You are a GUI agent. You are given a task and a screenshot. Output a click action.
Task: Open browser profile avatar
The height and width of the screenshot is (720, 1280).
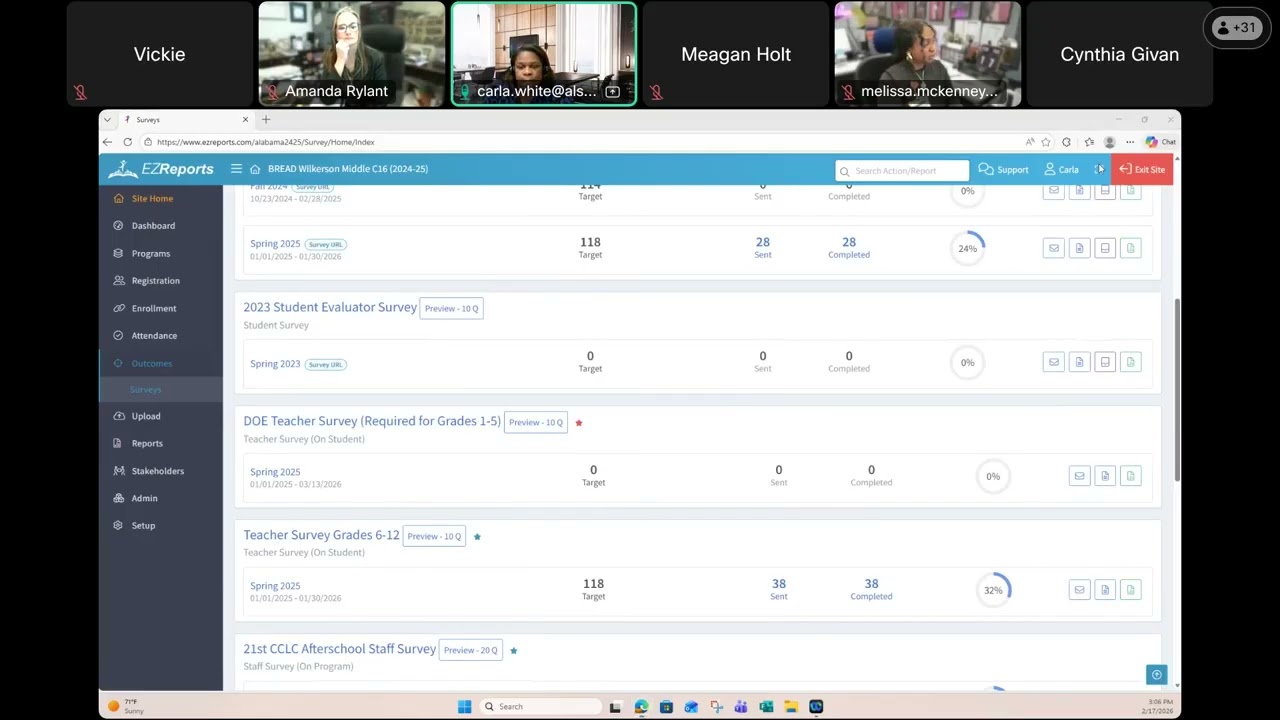(x=1109, y=142)
